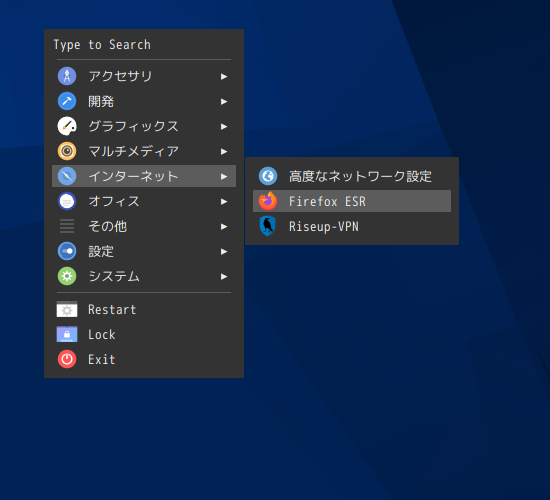
Task: Choose Restart in the menu
Action: [x=144, y=309]
